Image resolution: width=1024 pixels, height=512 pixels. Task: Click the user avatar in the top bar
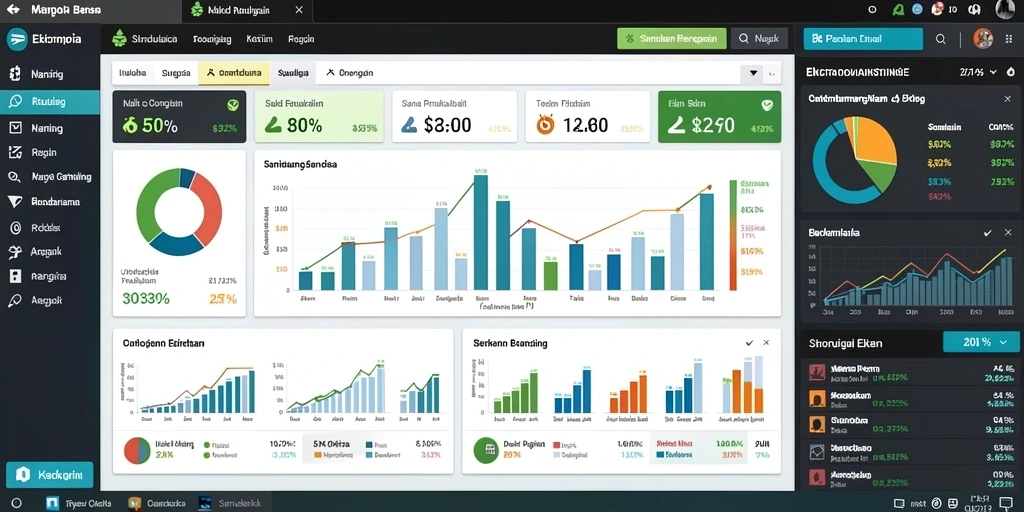point(983,39)
